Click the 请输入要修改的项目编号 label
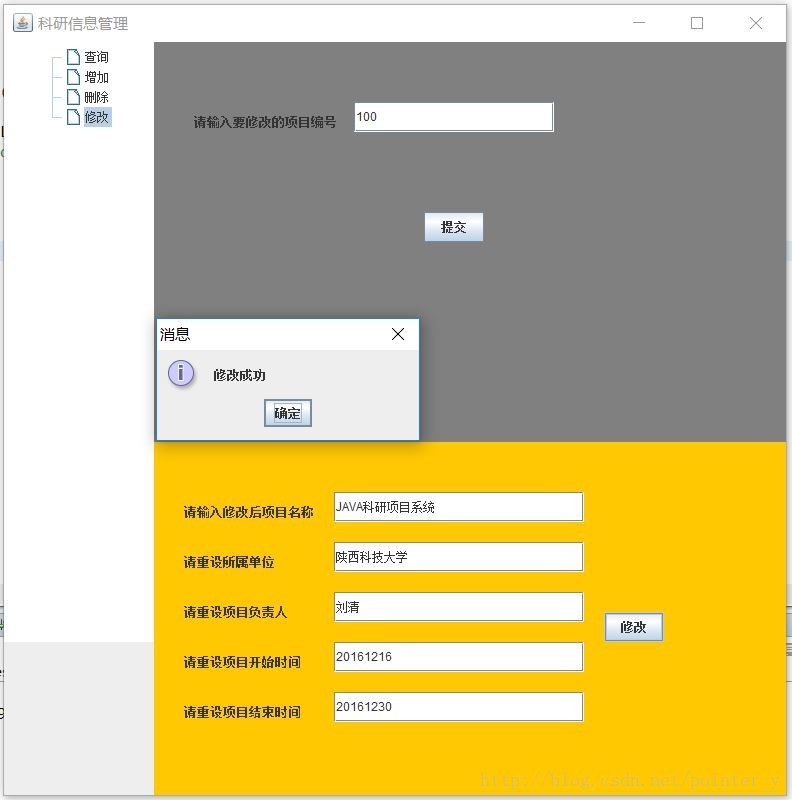The image size is (792, 800). 264,122
